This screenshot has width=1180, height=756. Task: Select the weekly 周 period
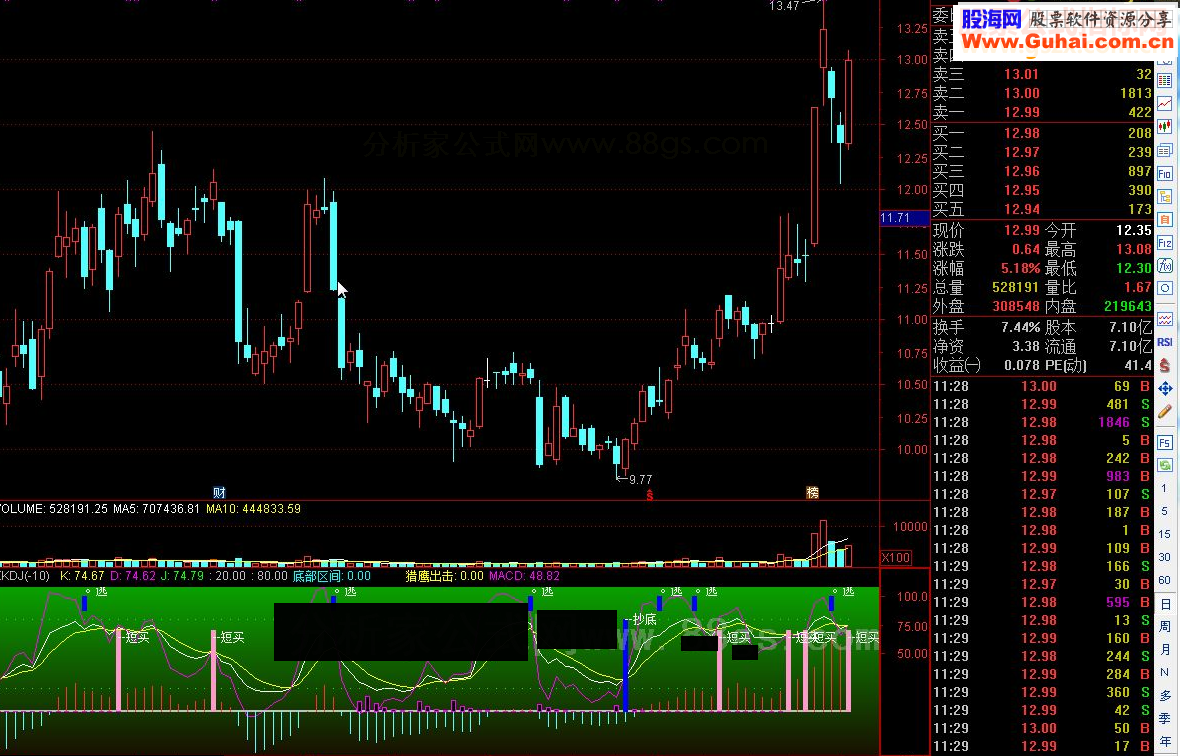(1165, 627)
